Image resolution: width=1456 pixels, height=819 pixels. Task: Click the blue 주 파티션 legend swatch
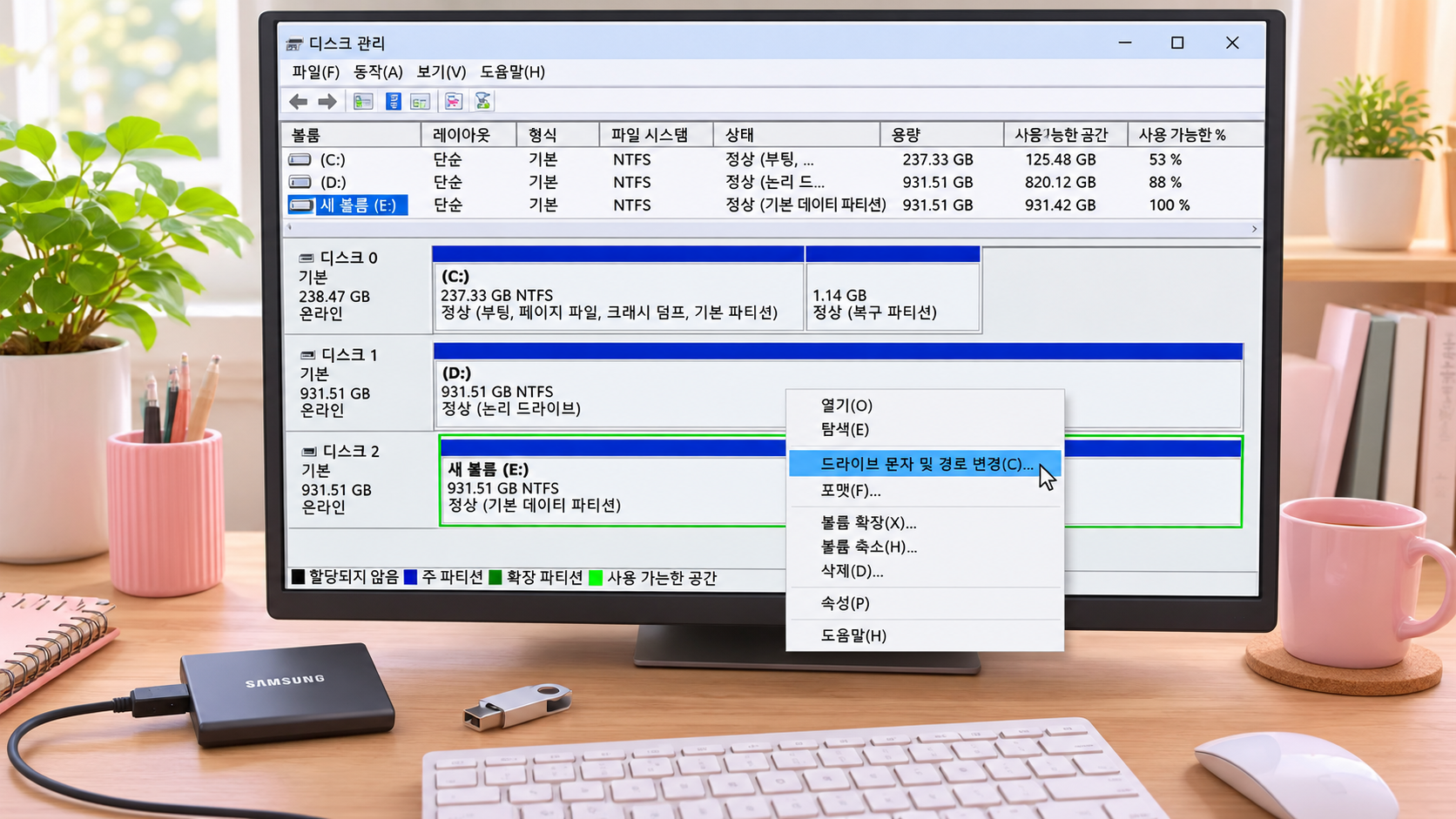click(x=411, y=577)
